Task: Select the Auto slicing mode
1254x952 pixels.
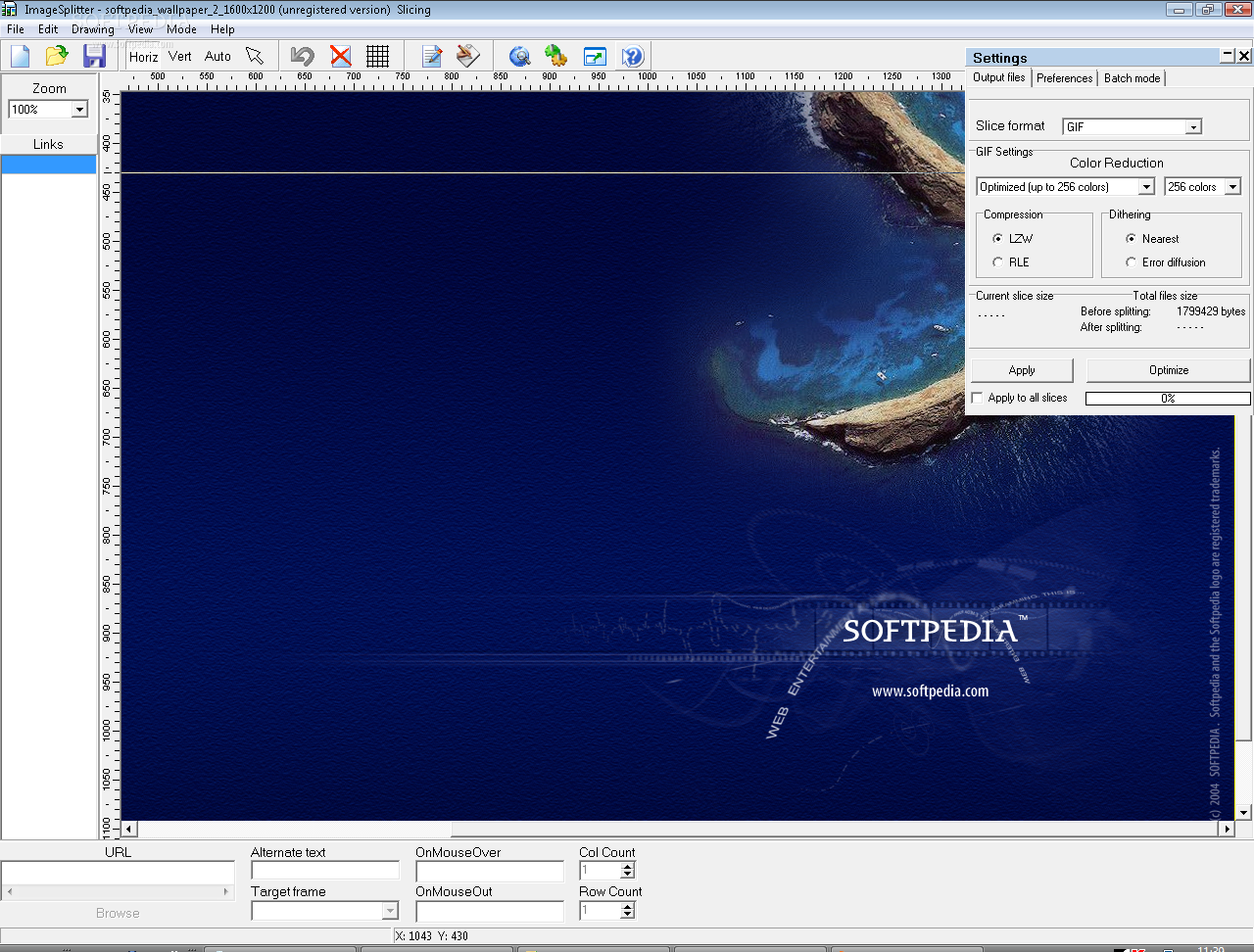Action: (217, 57)
